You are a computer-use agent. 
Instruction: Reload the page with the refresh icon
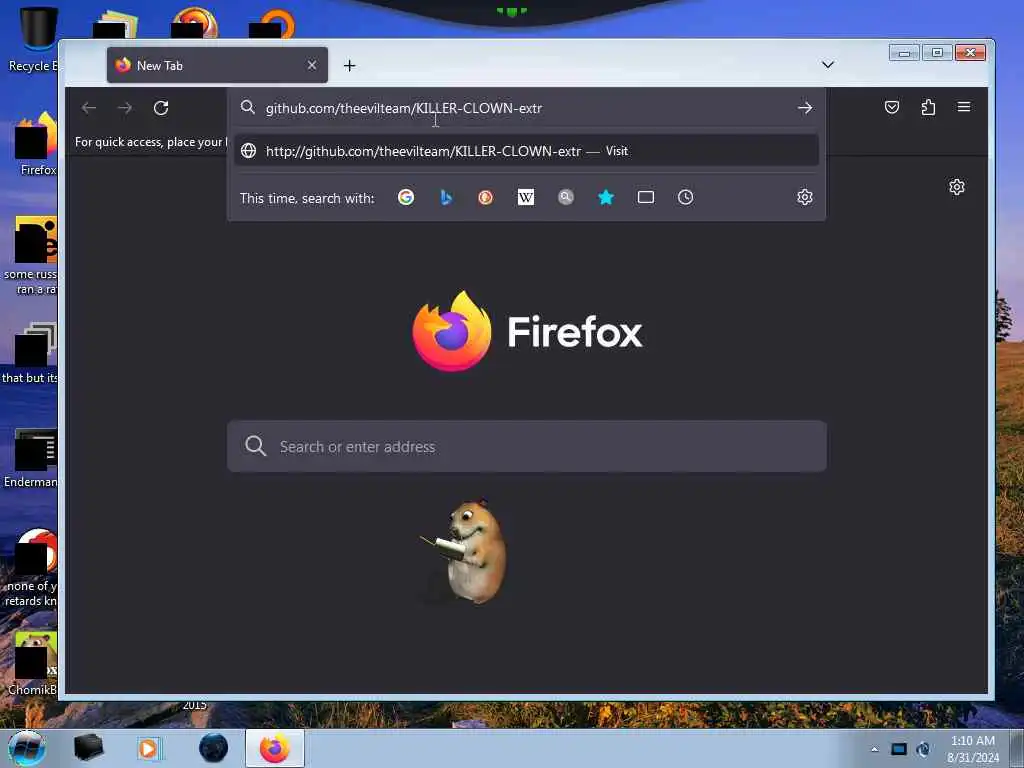click(161, 108)
